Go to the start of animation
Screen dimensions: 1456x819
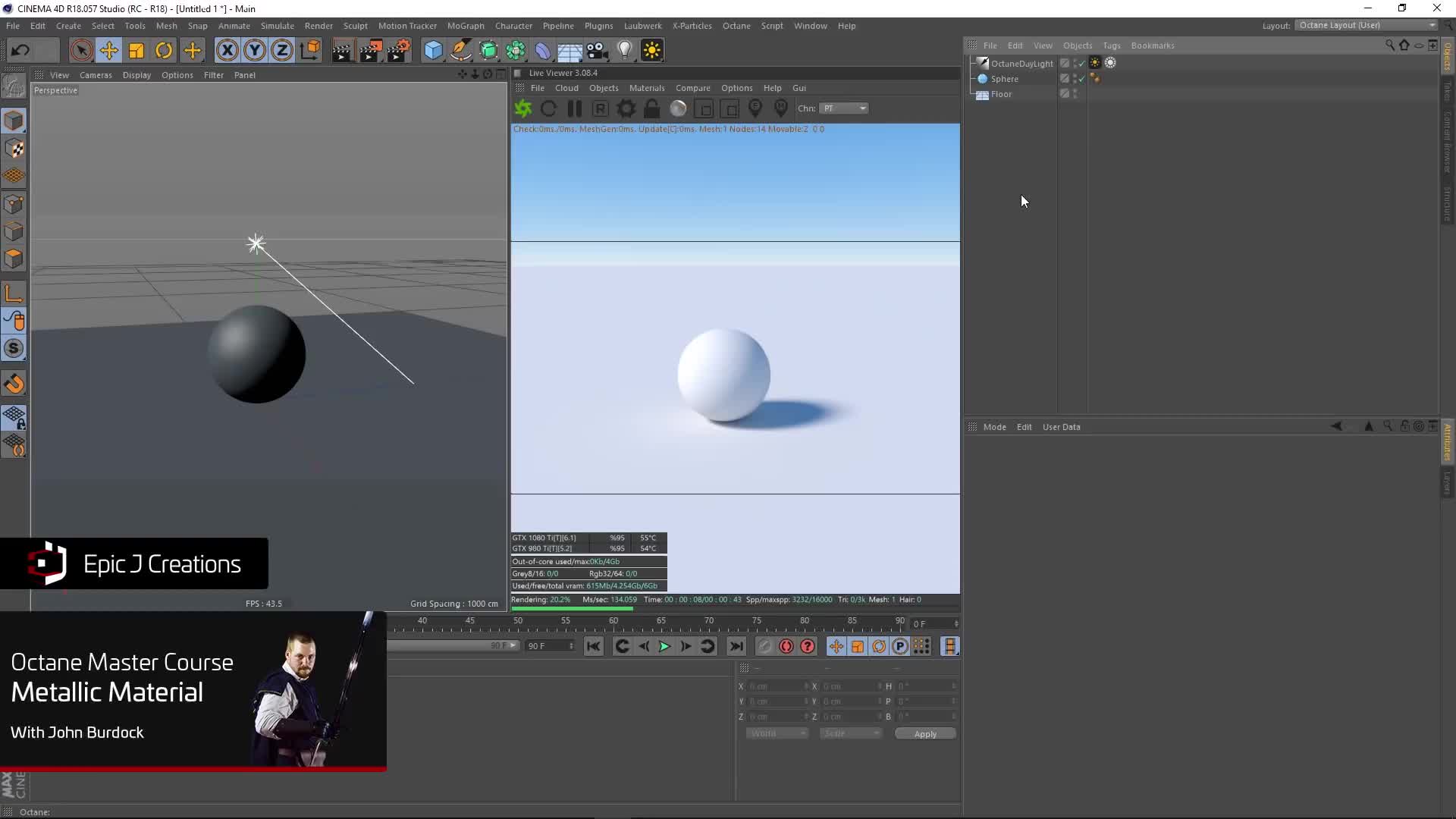(594, 646)
